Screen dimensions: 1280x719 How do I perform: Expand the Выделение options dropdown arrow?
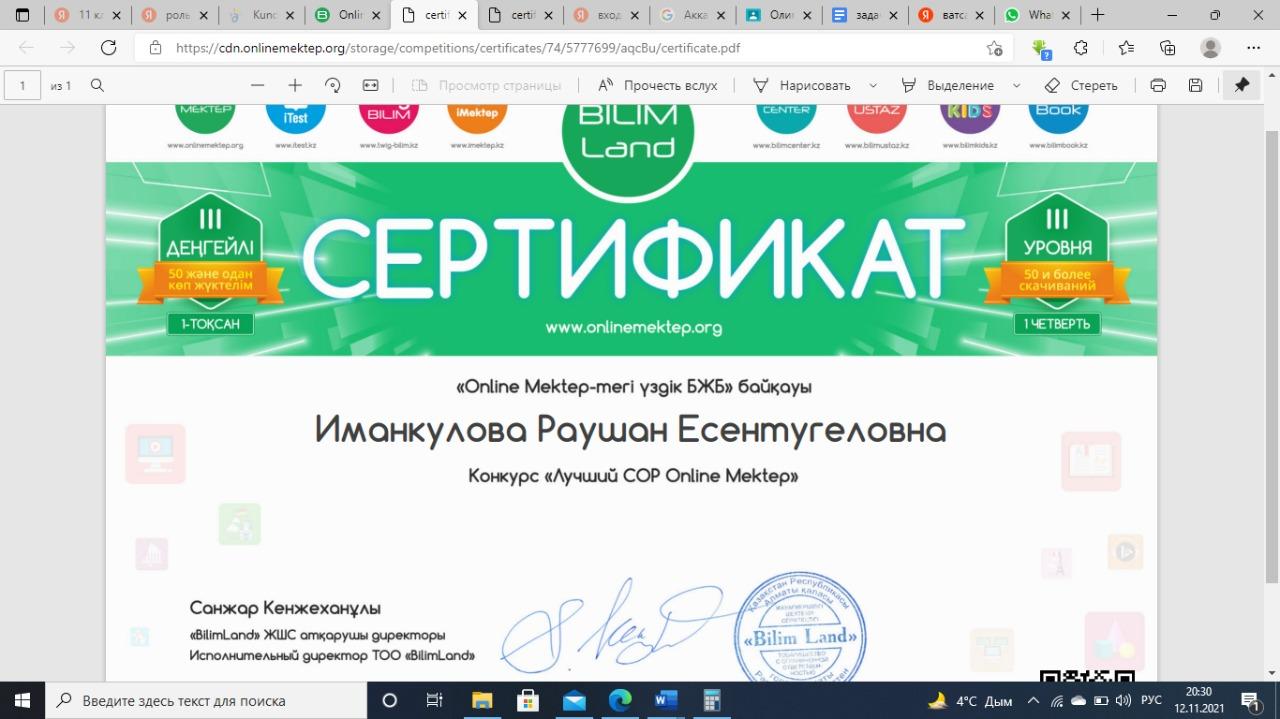[x=1017, y=86]
